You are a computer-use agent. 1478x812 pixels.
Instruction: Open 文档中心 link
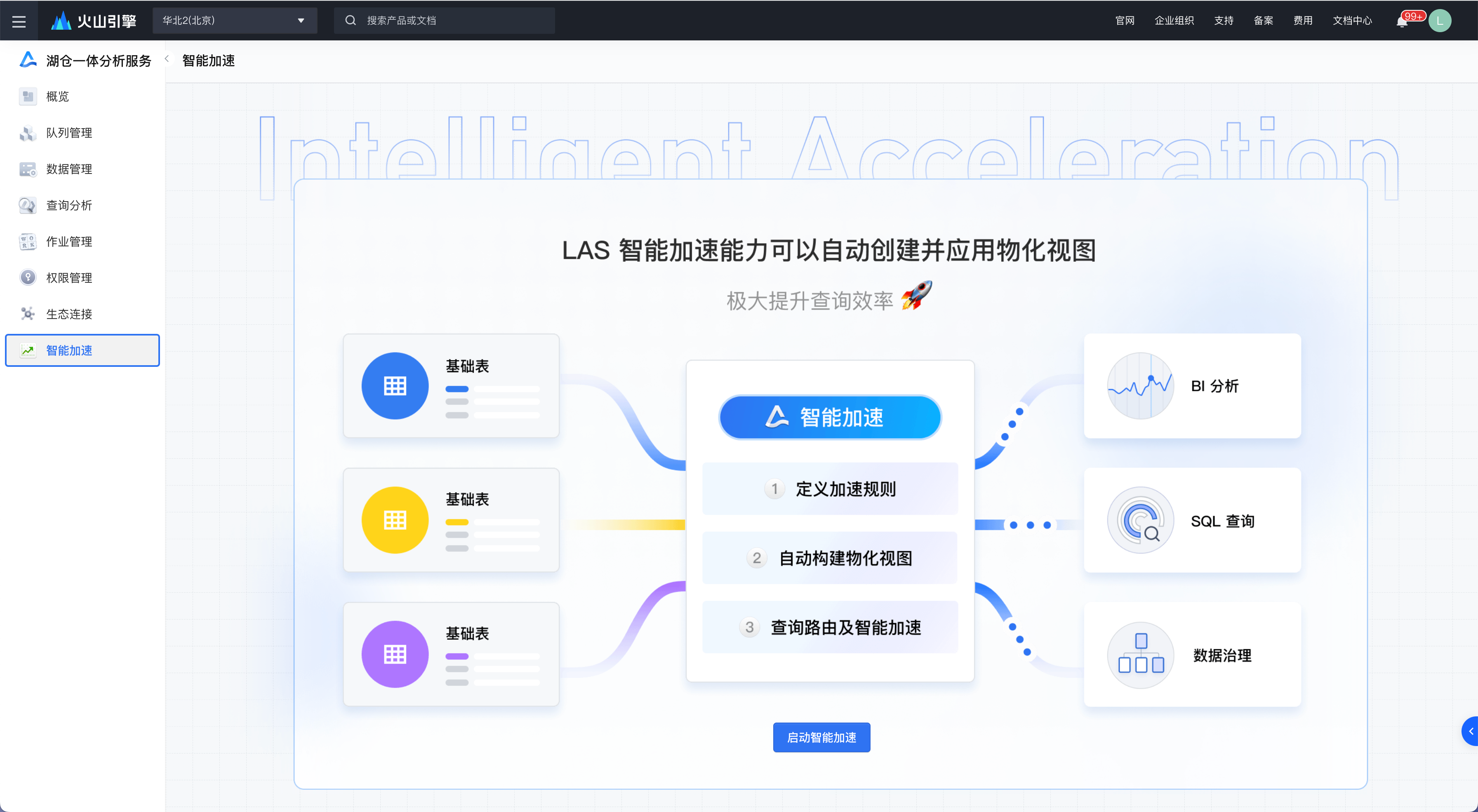coord(1352,21)
